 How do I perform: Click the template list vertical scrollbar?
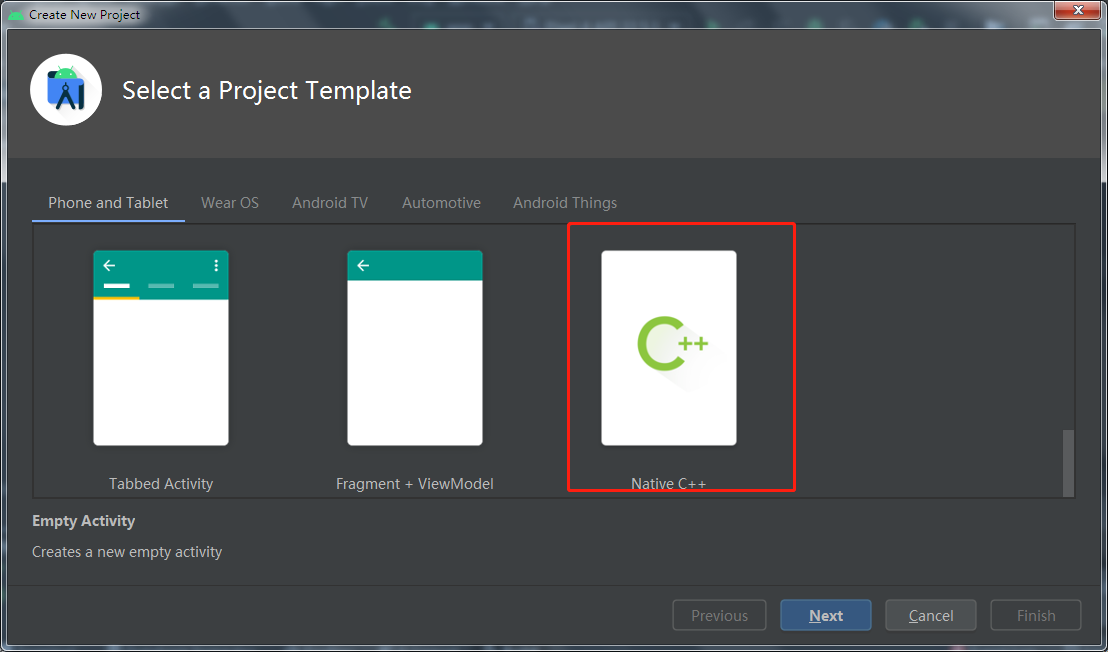tap(1068, 463)
